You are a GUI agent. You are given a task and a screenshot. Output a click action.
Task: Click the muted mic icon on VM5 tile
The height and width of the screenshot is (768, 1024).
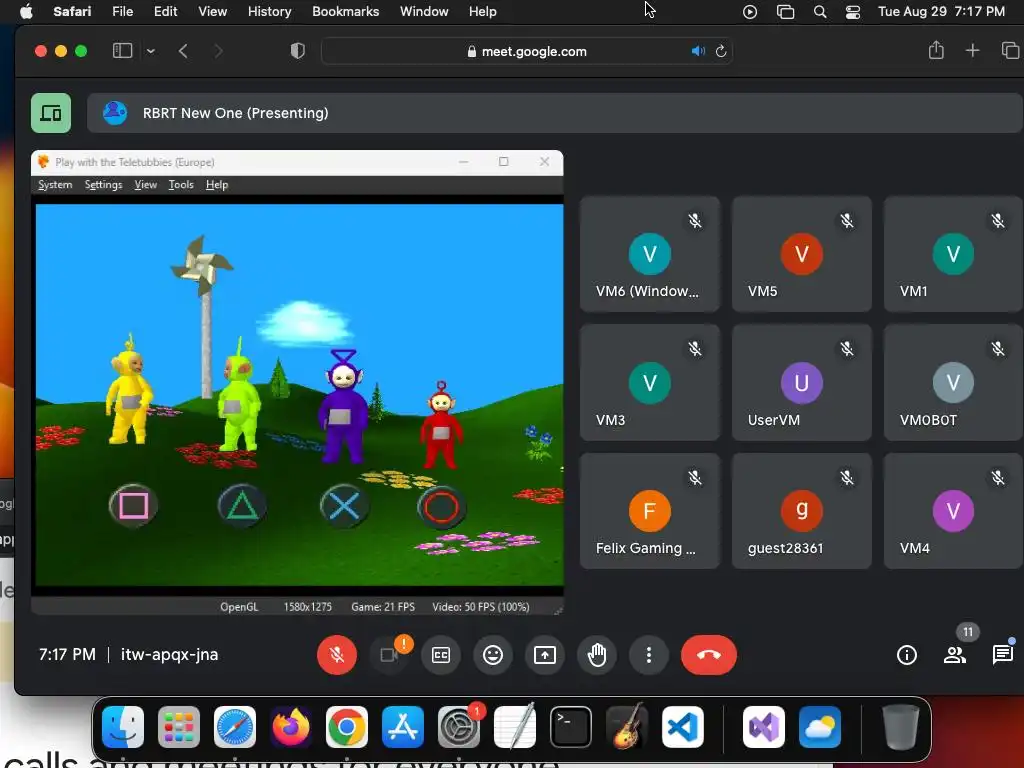pos(847,221)
